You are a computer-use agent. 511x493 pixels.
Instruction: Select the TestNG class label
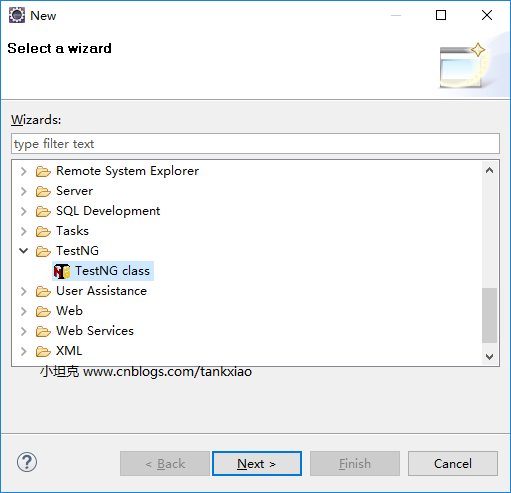coord(112,271)
